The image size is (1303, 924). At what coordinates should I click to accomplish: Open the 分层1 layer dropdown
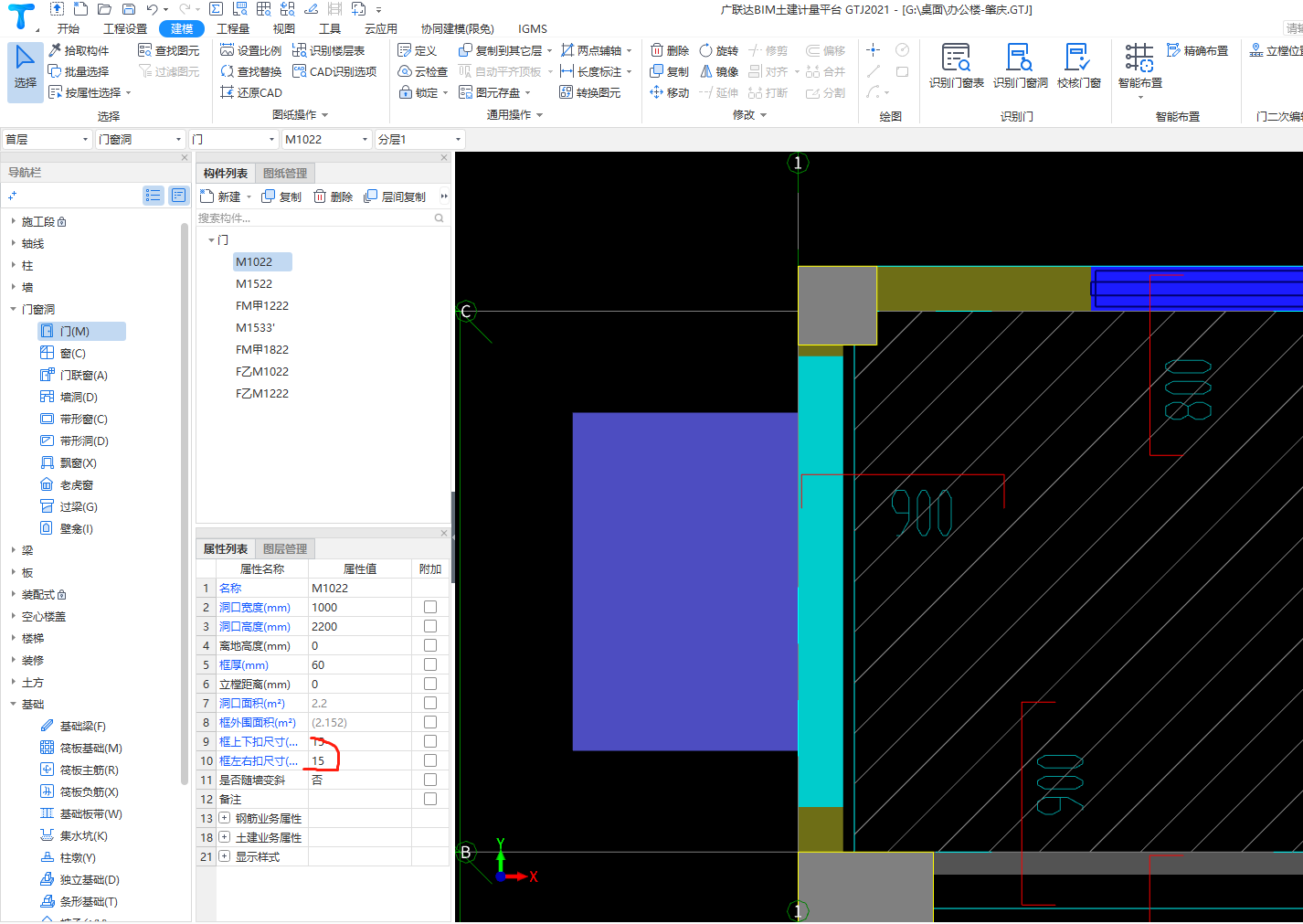click(419, 139)
